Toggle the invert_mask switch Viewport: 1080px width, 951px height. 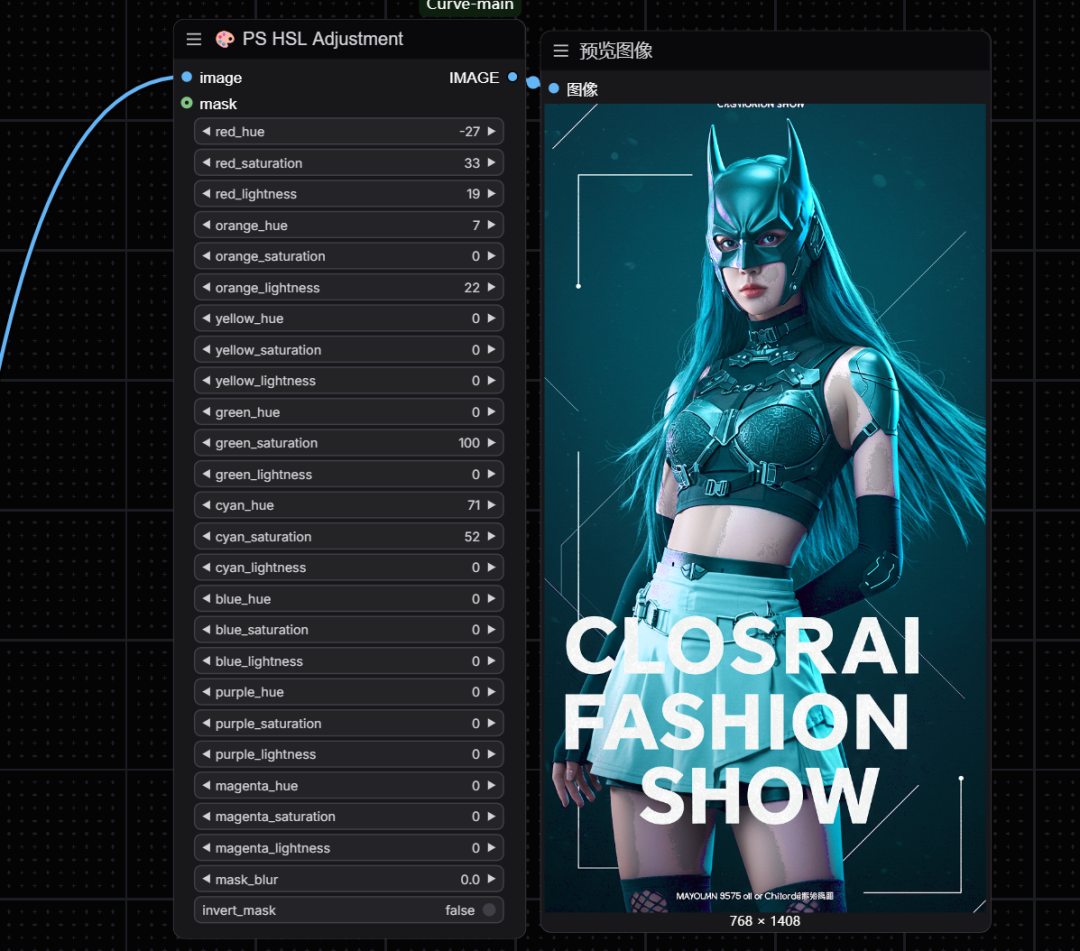489,910
